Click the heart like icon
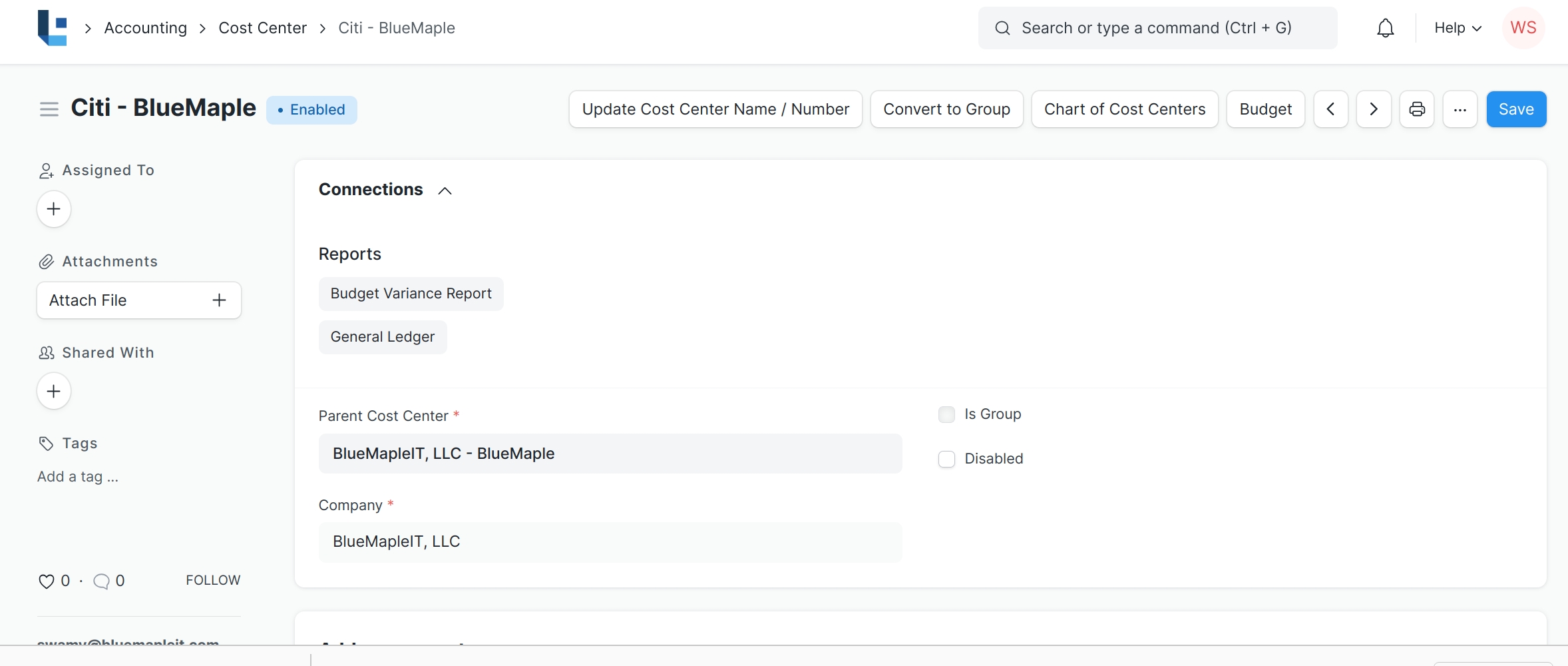 [x=46, y=581]
